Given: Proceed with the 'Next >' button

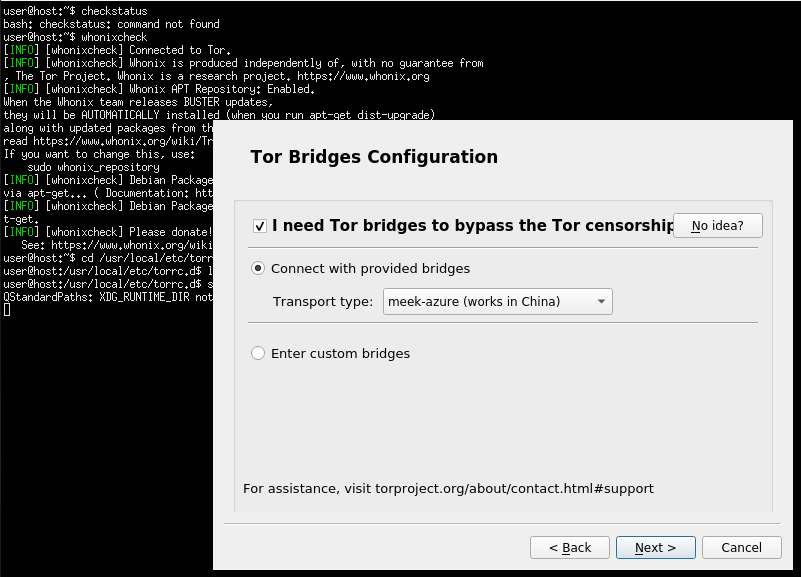Looking at the screenshot, I should pyautogui.click(x=655, y=547).
